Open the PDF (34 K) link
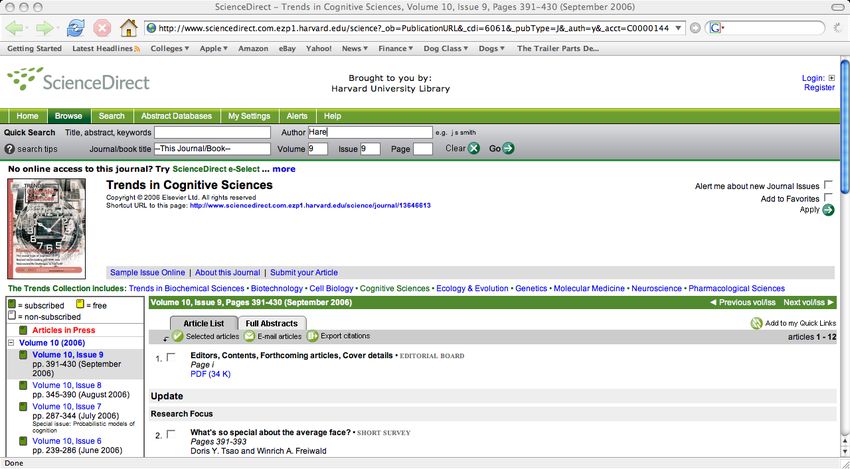850x469 pixels. (x=210, y=374)
